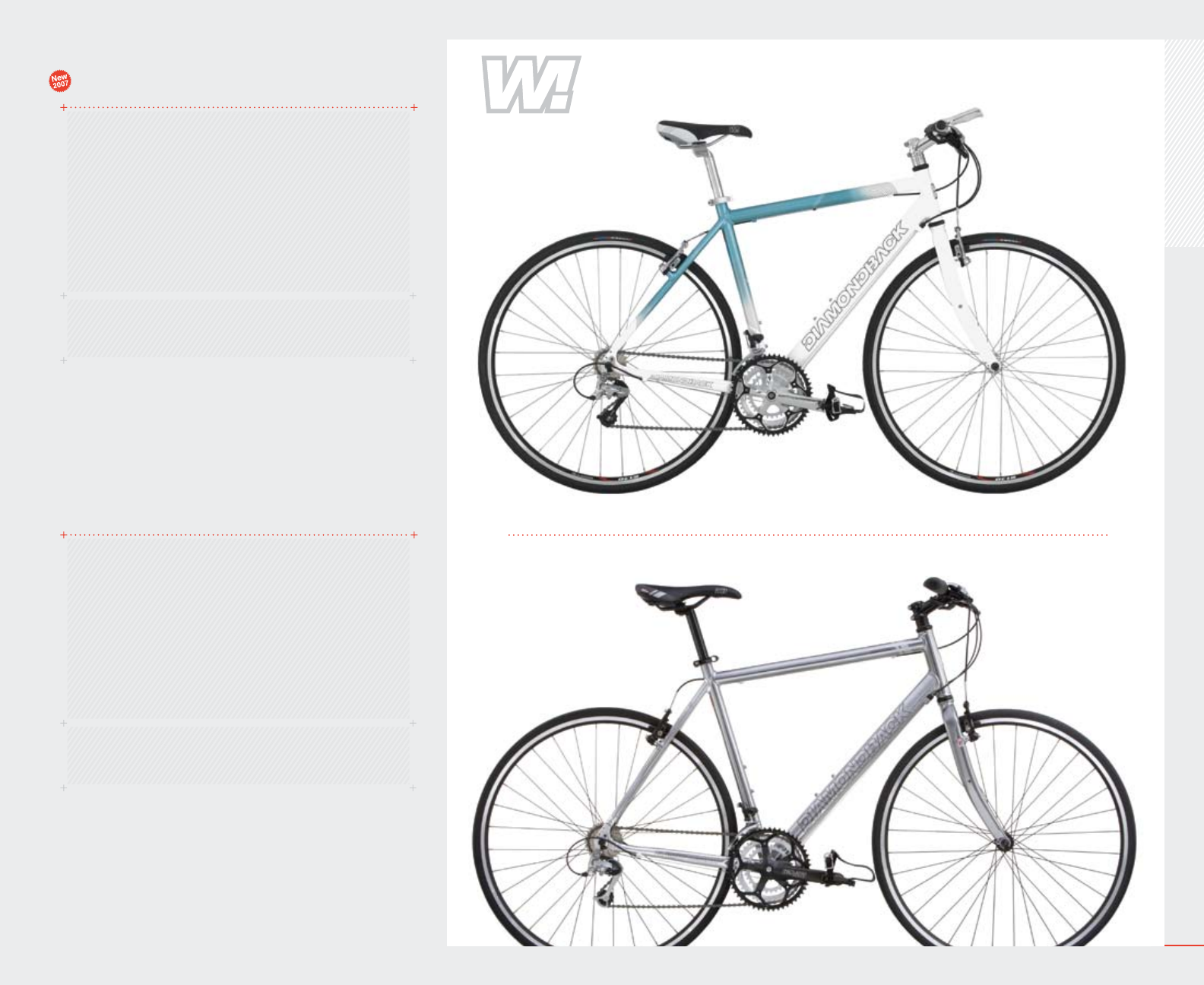Click the black saddle on the teal bike

(704, 131)
